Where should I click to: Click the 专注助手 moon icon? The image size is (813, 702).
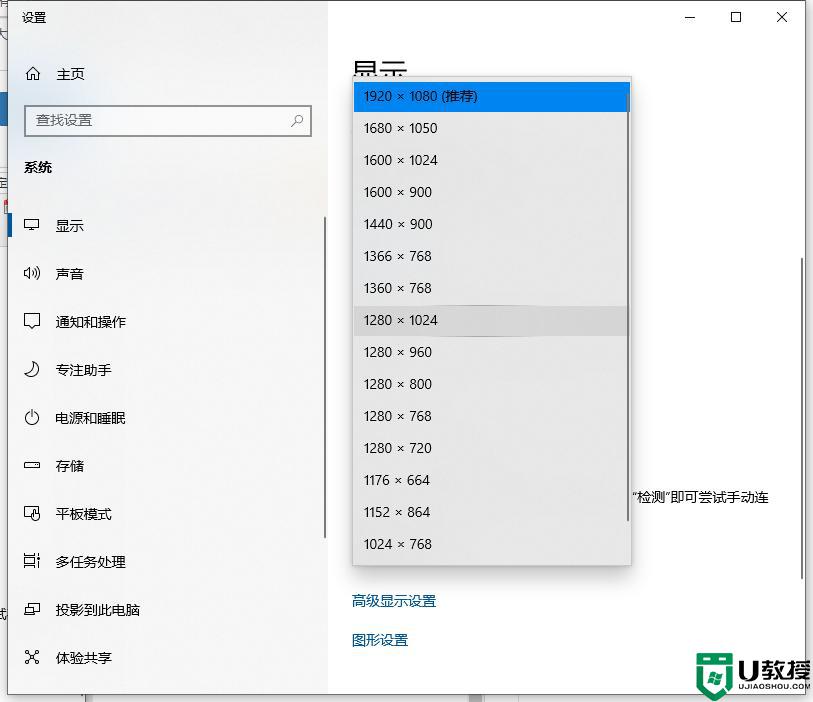(32, 369)
